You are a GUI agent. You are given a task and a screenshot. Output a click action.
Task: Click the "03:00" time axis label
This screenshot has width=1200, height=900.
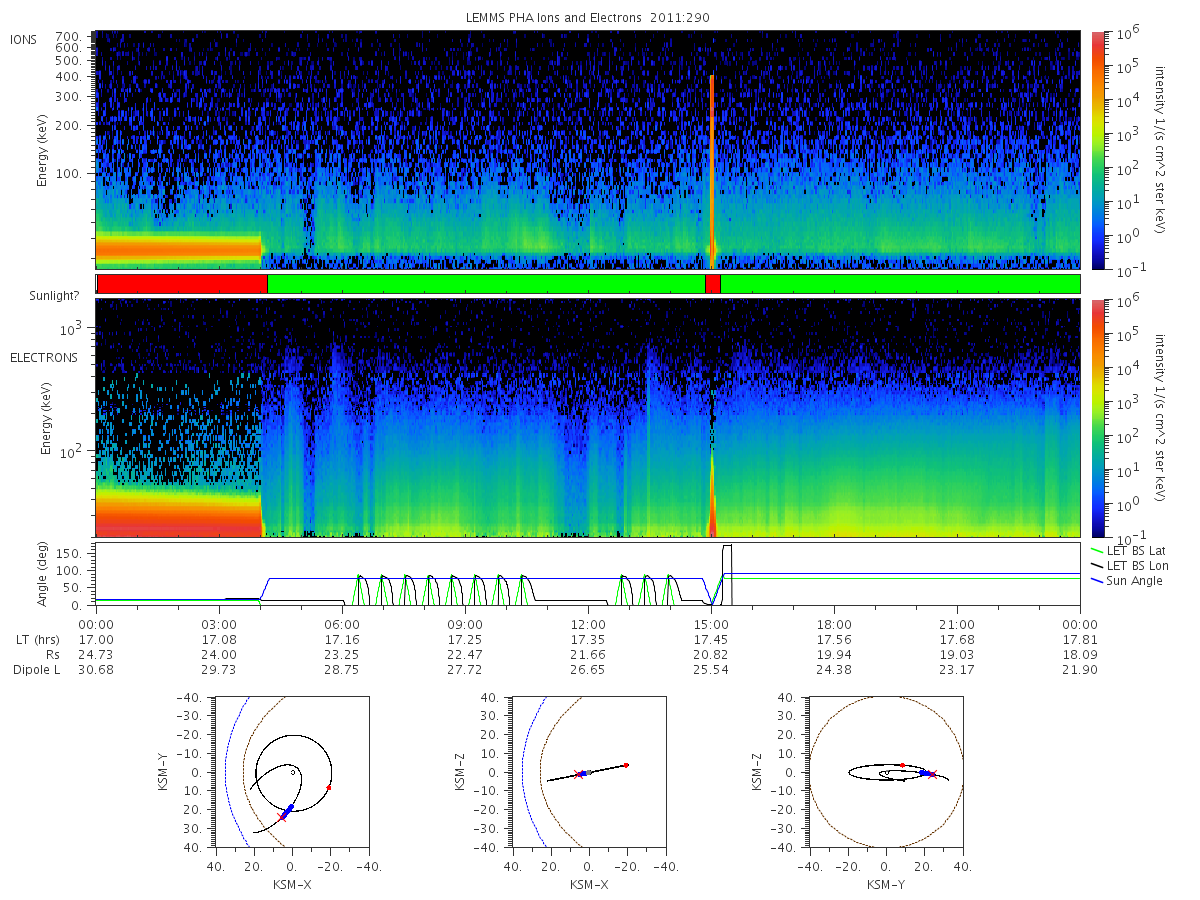[219, 625]
